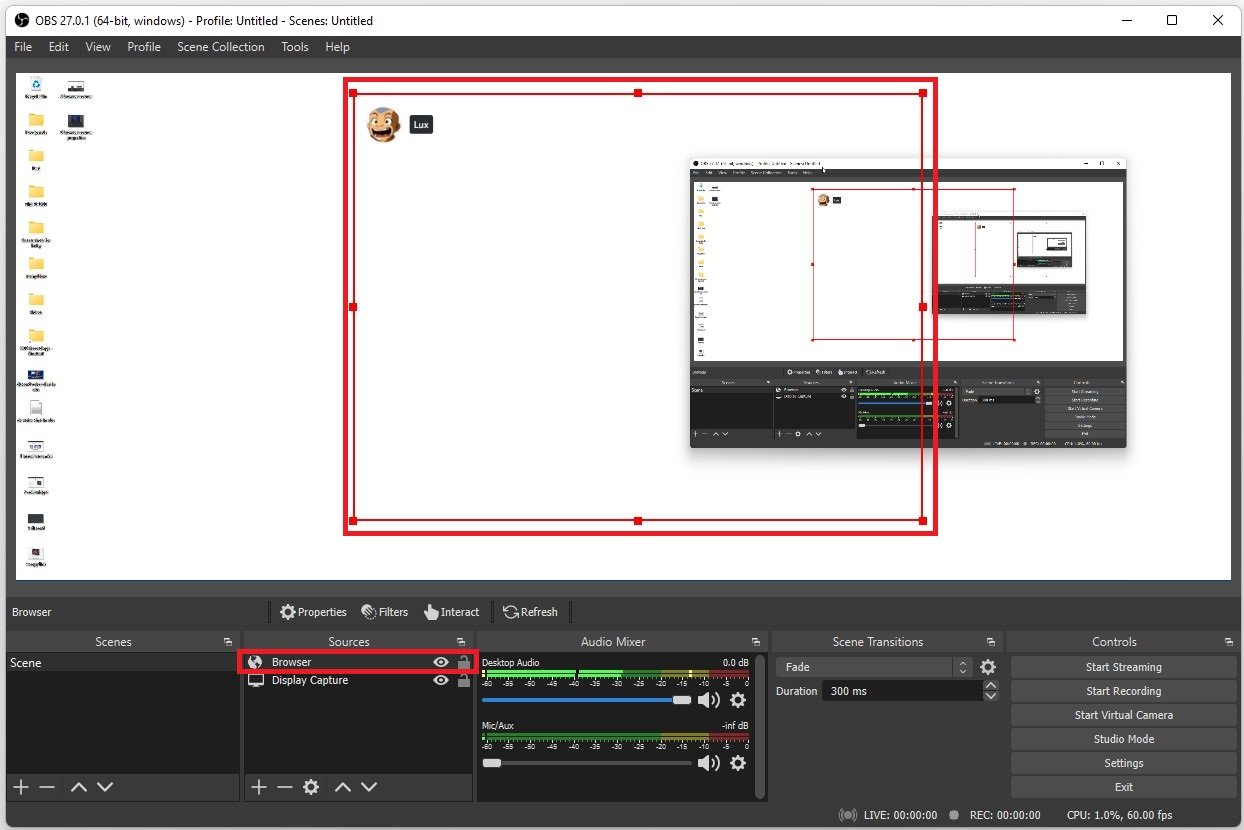Move the source up in list
Screen dimensions: 1244x830
point(343,787)
